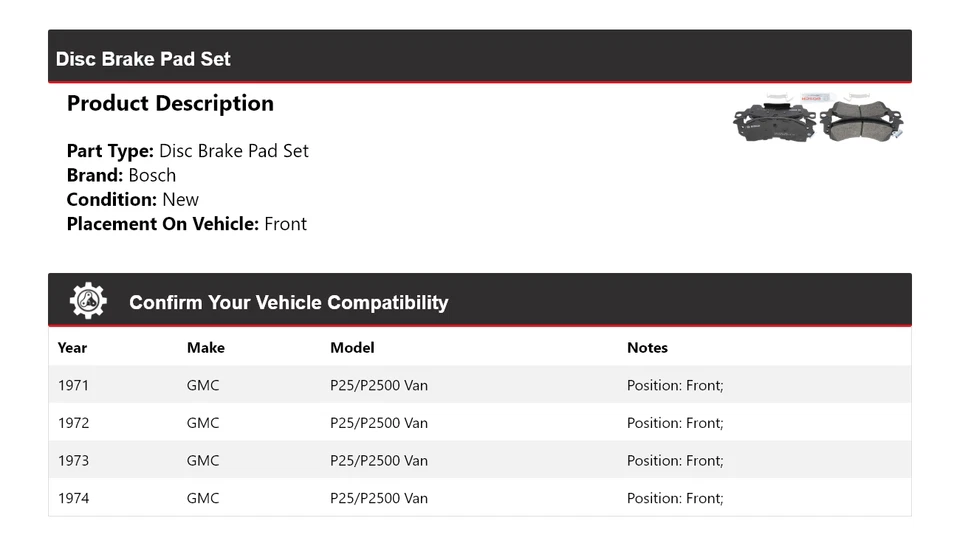
Task: Click Position: Front note in 1973 row
Action: [x=675, y=461]
